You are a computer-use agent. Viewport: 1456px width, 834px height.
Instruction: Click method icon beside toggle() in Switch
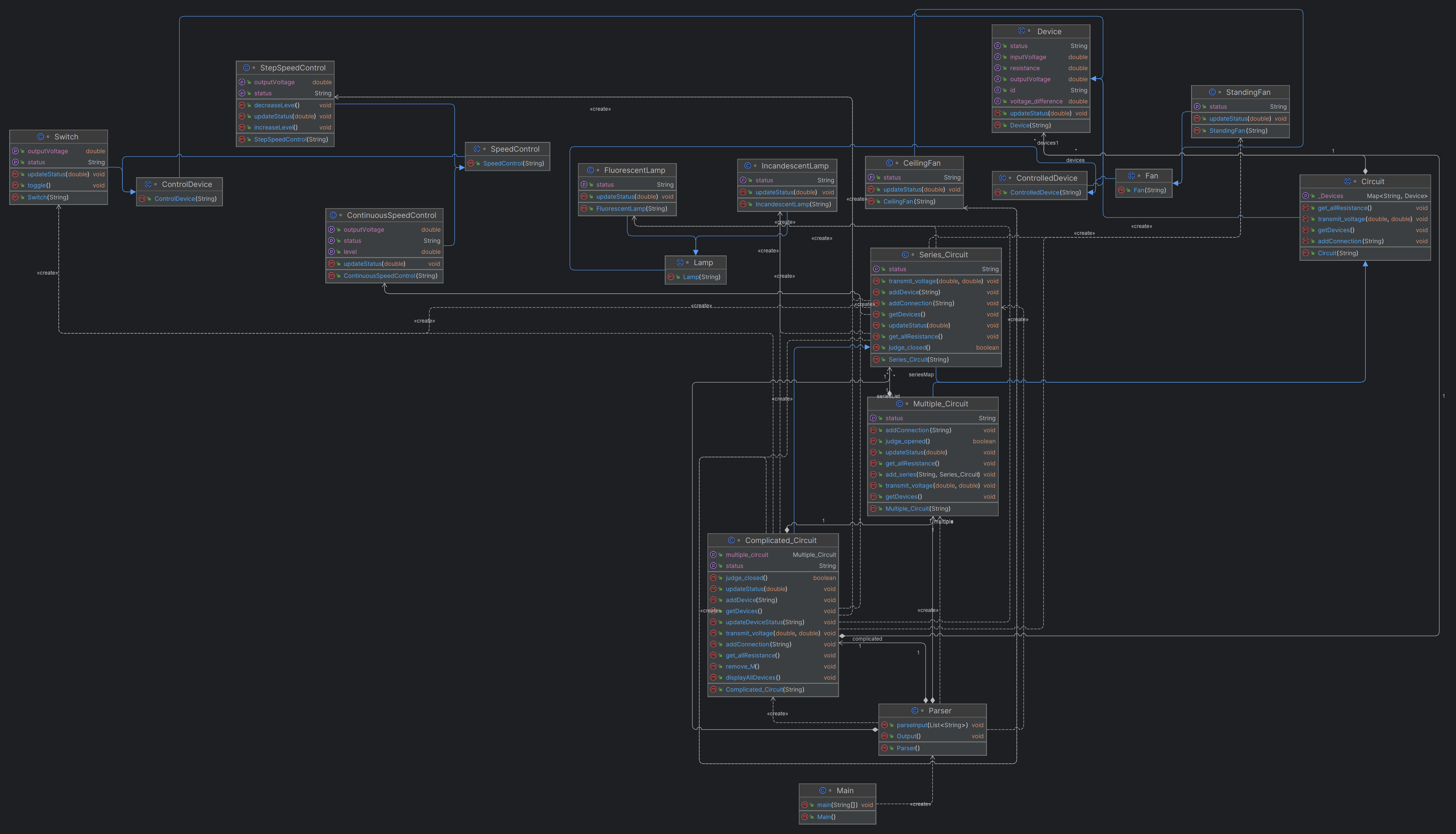point(15,186)
